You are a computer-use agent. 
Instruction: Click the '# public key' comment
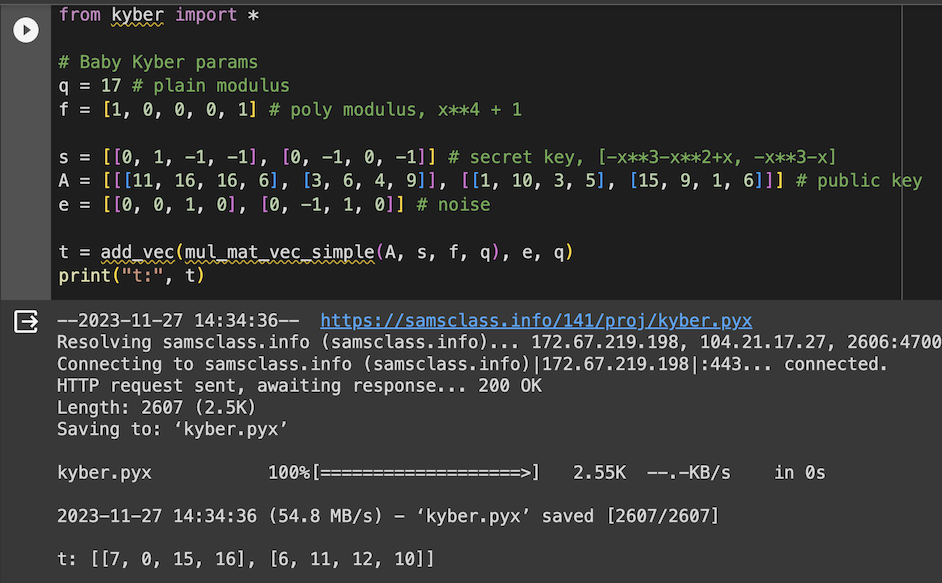click(859, 181)
